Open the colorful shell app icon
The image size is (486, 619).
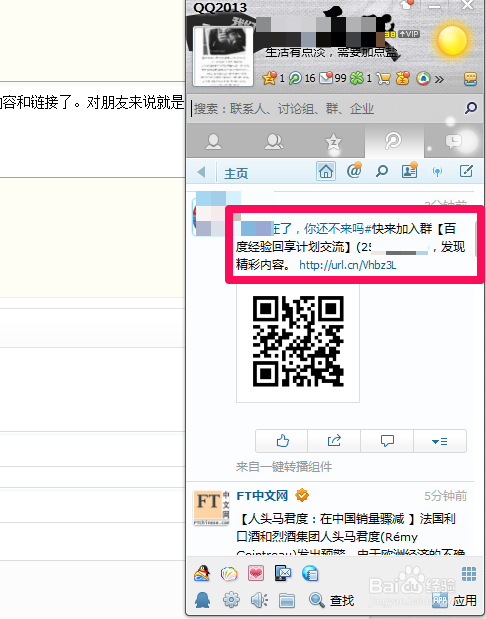pyautogui.click(x=229, y=574)
